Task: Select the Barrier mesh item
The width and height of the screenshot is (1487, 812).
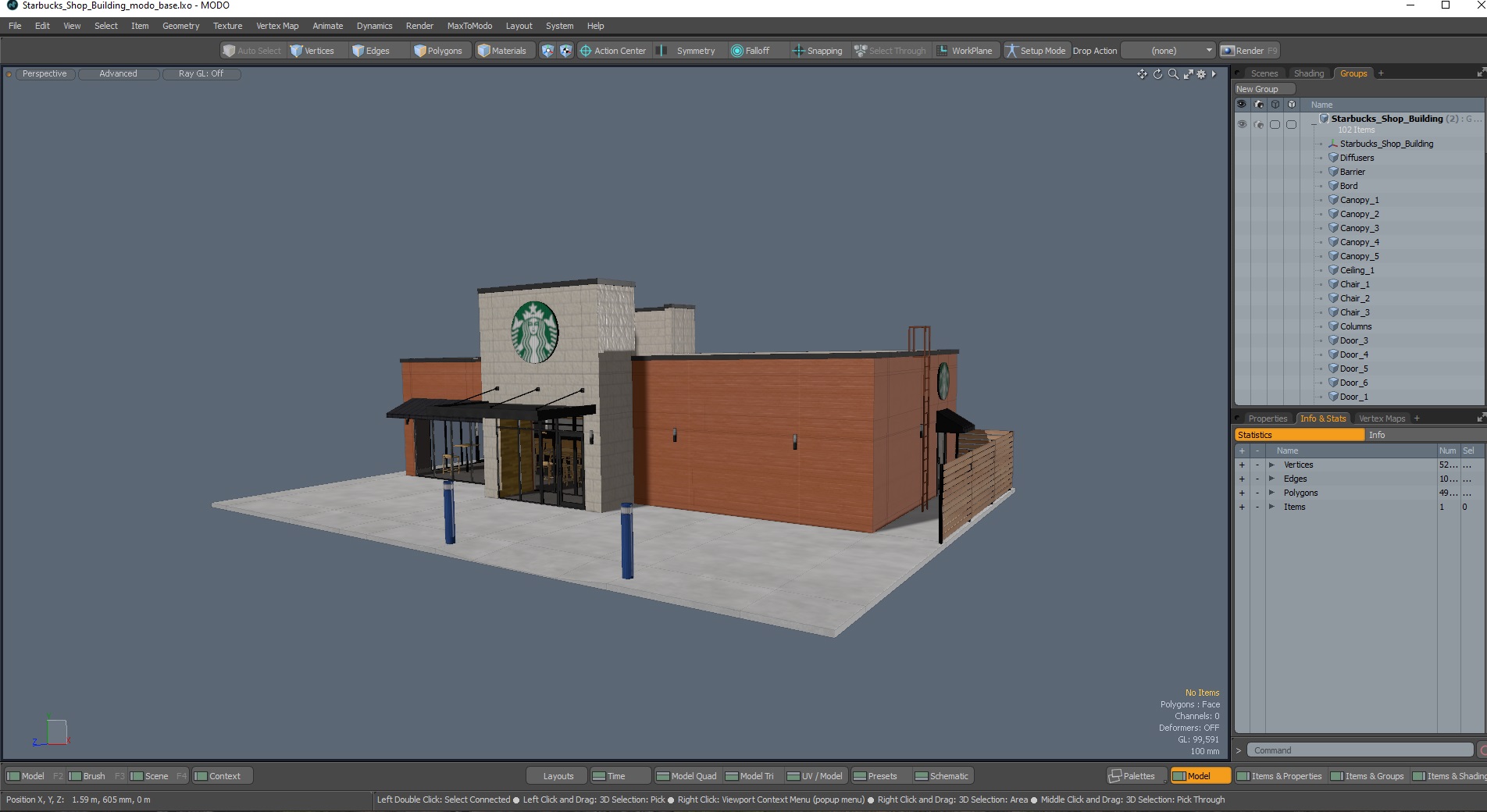Action: (1352, 172)
